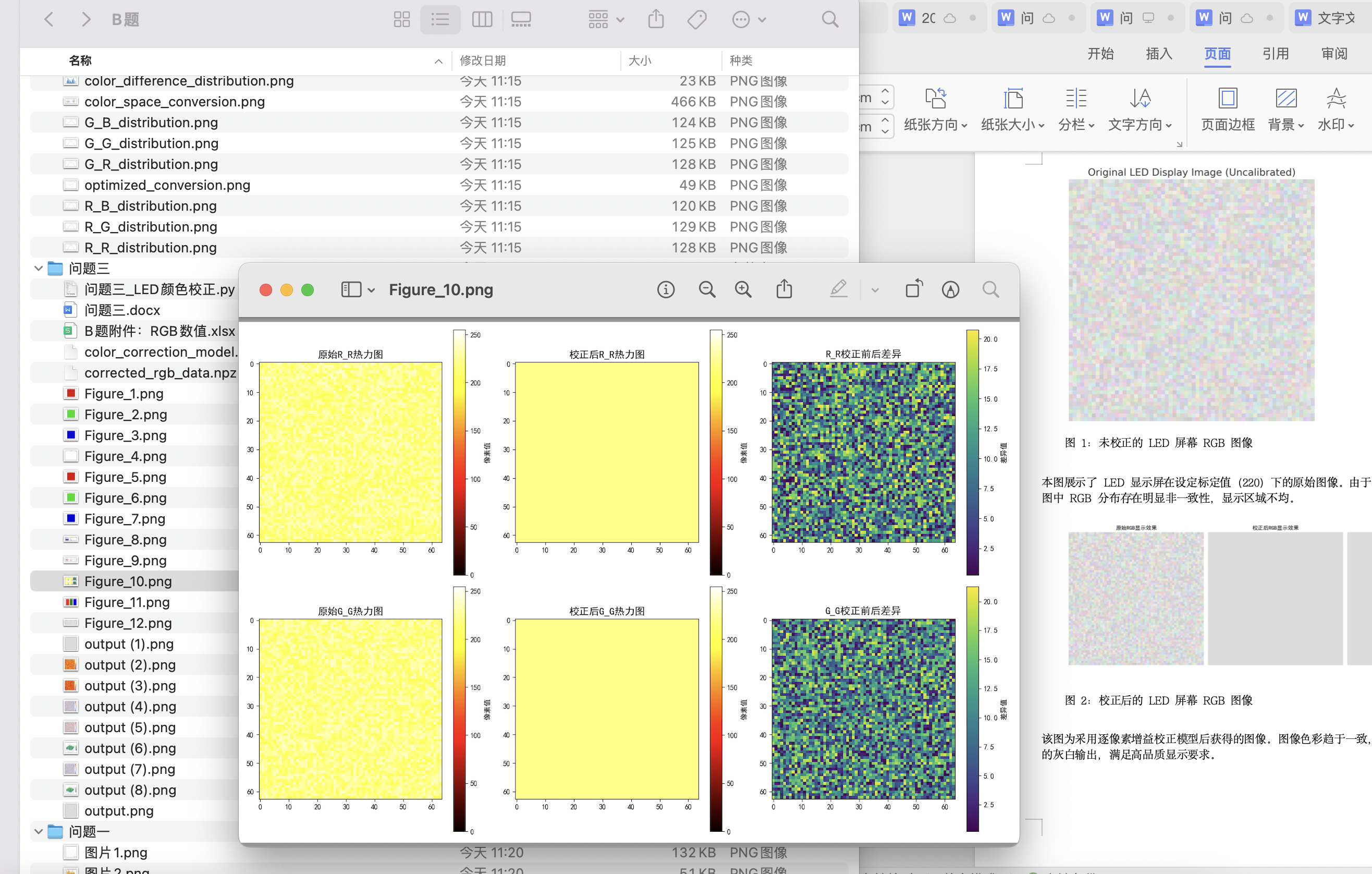Screen dimensions: 1372x874
Task: Open the Markup pencil tool
Action: 838,289
